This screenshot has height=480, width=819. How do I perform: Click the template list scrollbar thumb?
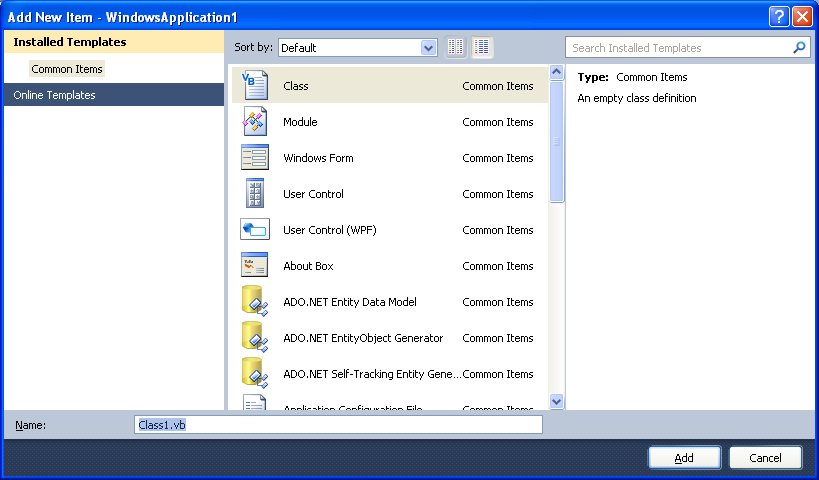(557, 141)
